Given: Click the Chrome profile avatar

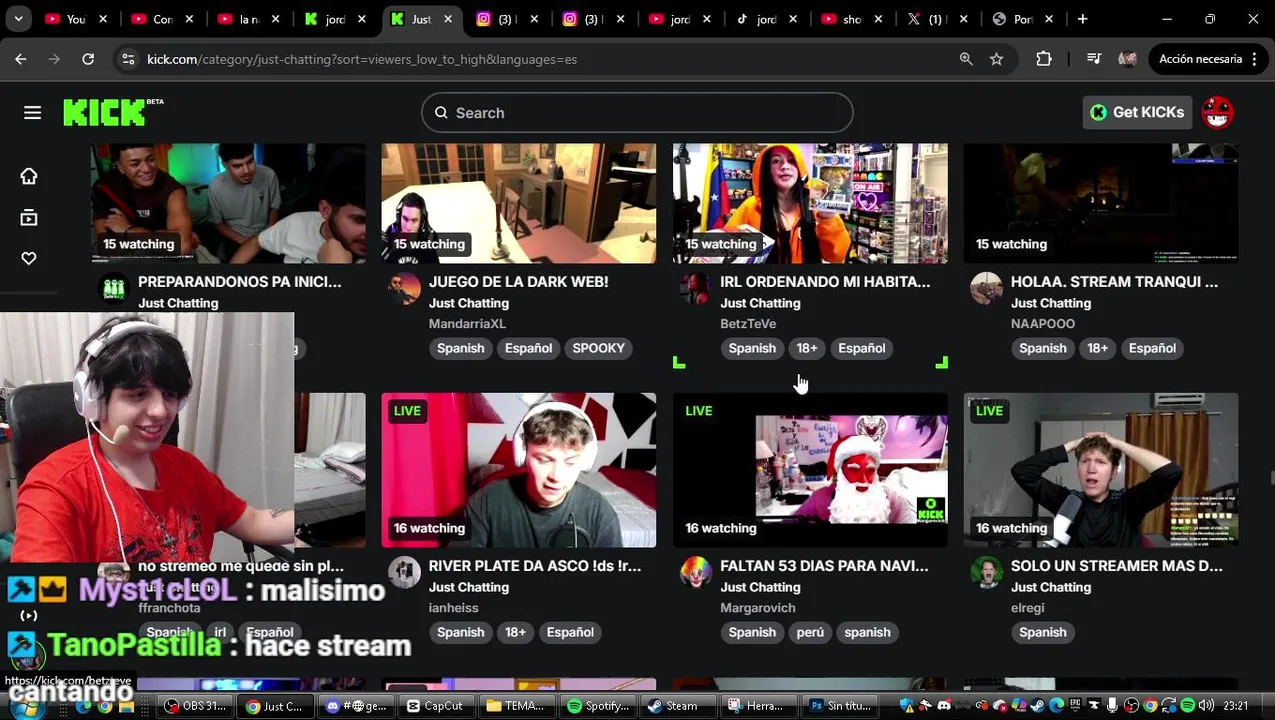Looking at the screenshot, I should (1127, 59).
